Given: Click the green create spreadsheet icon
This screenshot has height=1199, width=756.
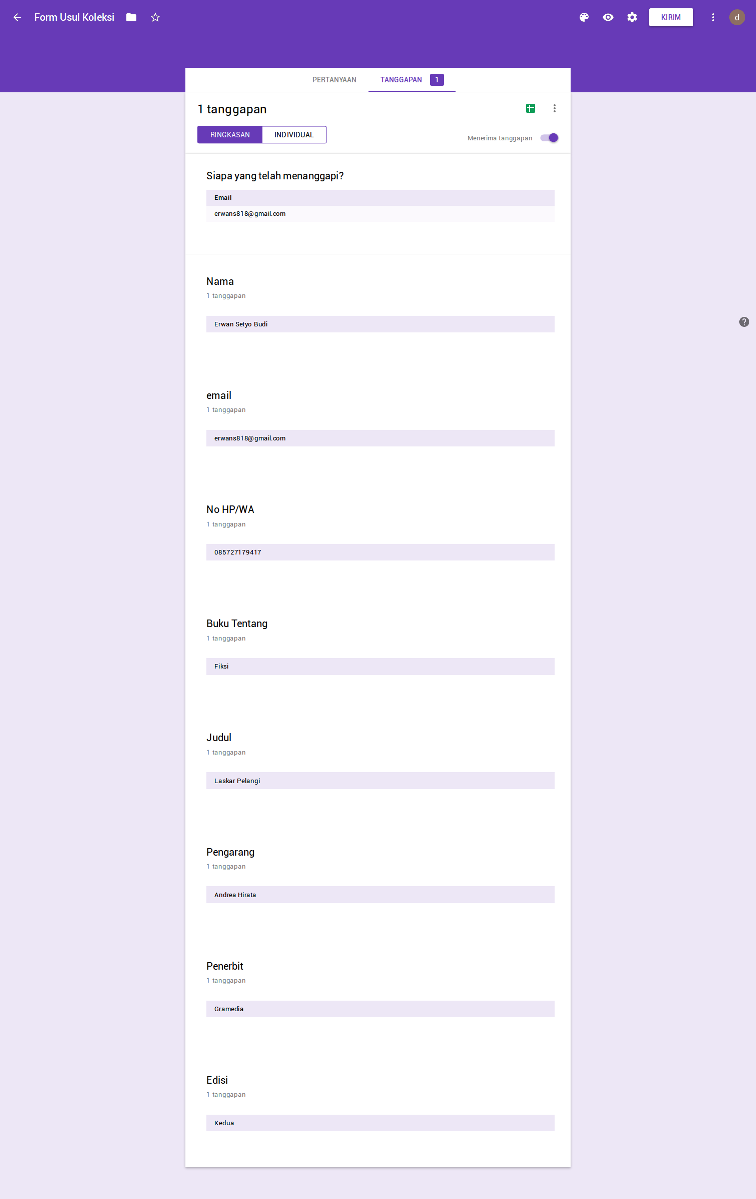Looking at the screenshot, I should point(530,108).
